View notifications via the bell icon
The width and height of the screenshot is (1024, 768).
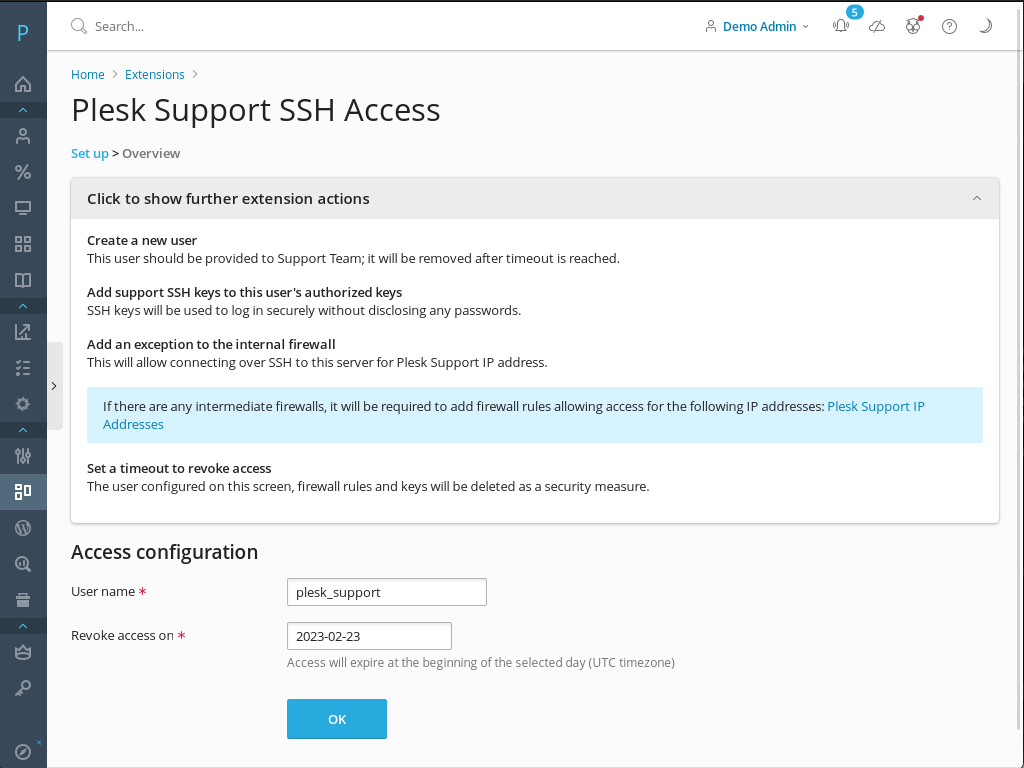click(840, 26)
